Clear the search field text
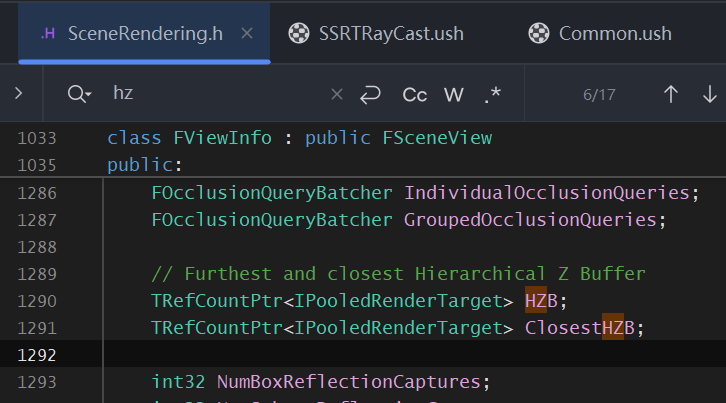726x403 pixels. tap(337, 94)
